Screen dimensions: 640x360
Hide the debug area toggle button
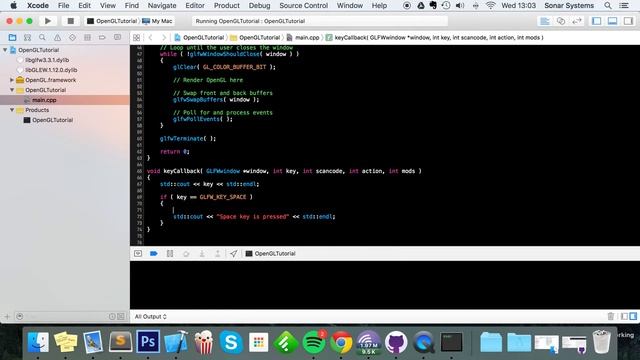tap(138, 253)
